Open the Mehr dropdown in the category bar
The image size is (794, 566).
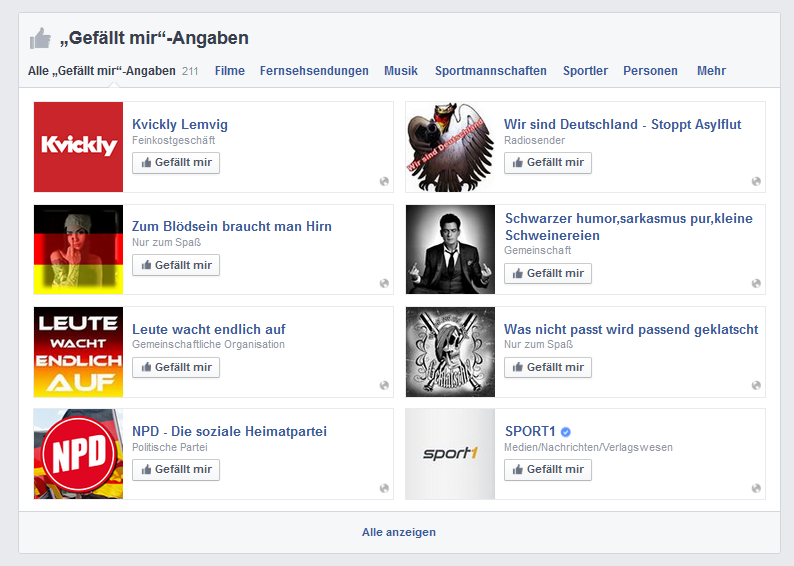[x=711, y=71]
